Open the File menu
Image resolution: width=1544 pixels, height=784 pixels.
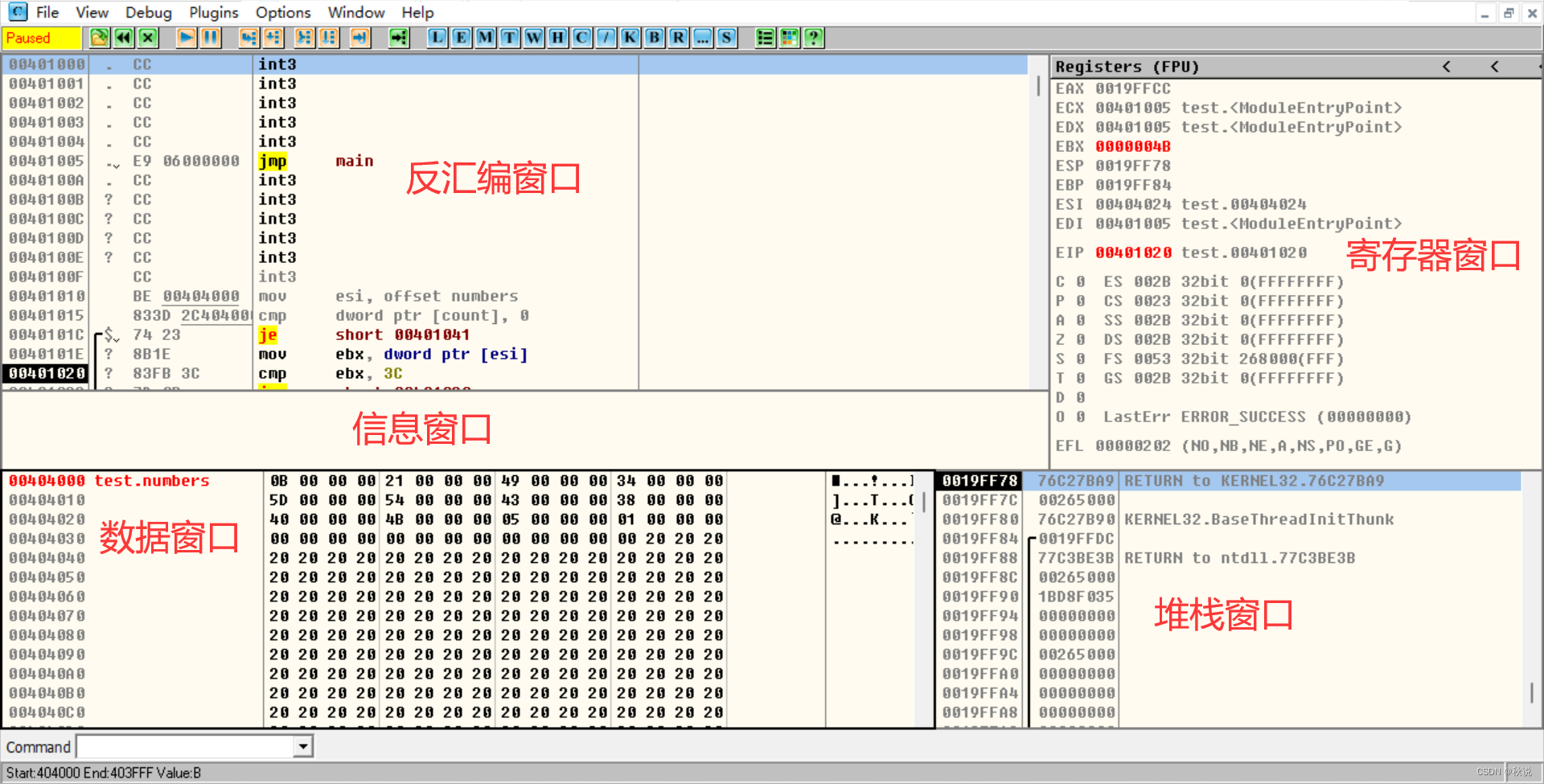[x=47, y=12]
